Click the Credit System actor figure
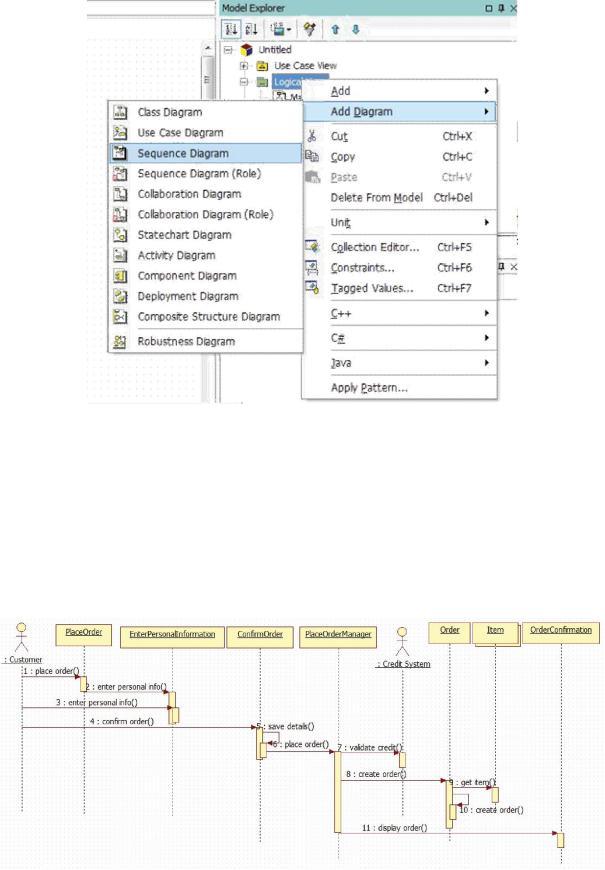Viewport: 605px width, 870px height. [x=402, y=642]
